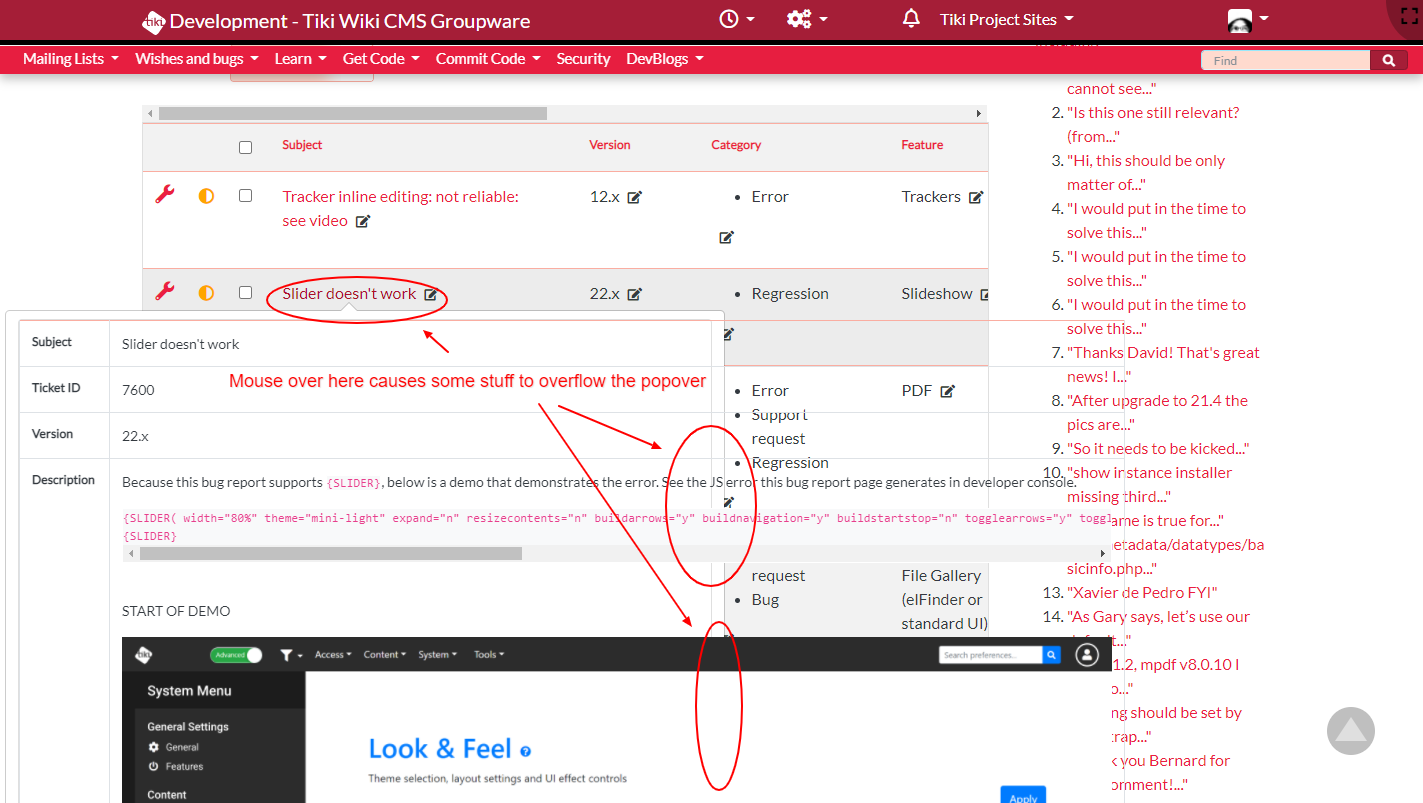Click the orange half-circle icon on the Slider doesn't work row

[x=206, y=293]
